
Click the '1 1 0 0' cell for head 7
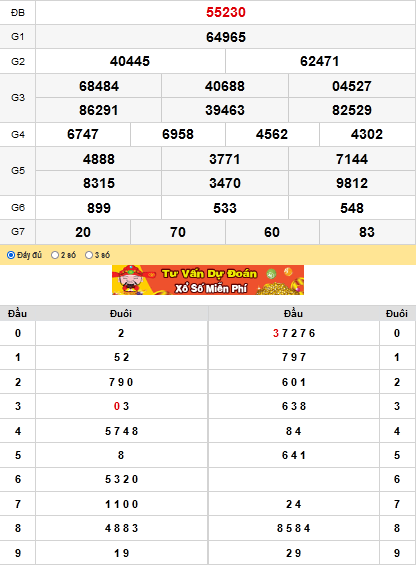pyautogui.click(x=121, y=504)
